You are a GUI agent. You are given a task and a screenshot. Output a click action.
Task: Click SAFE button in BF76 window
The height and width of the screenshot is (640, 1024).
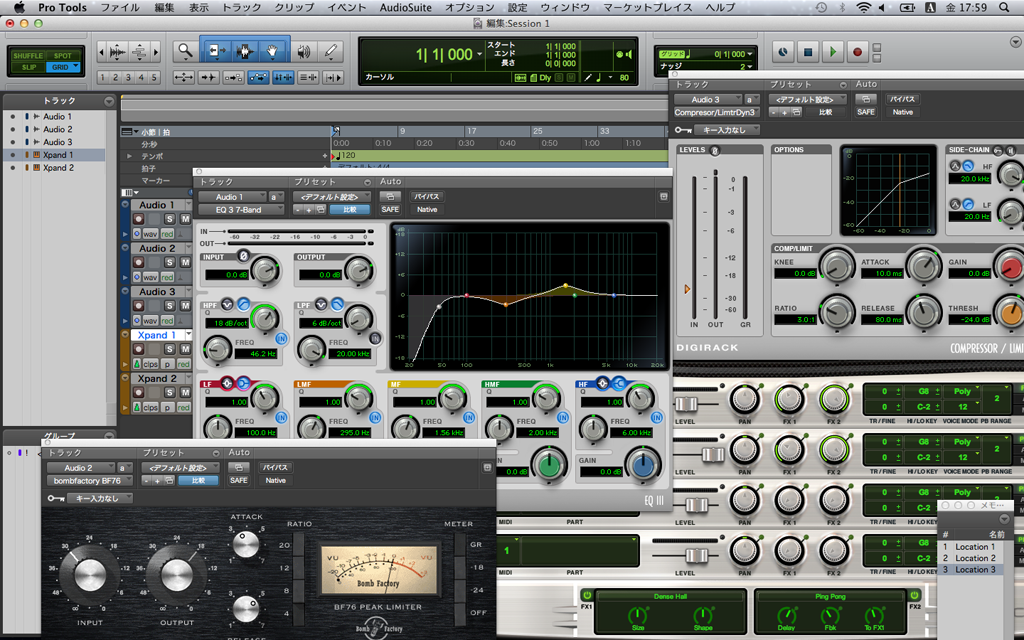(x=238, y=481)
